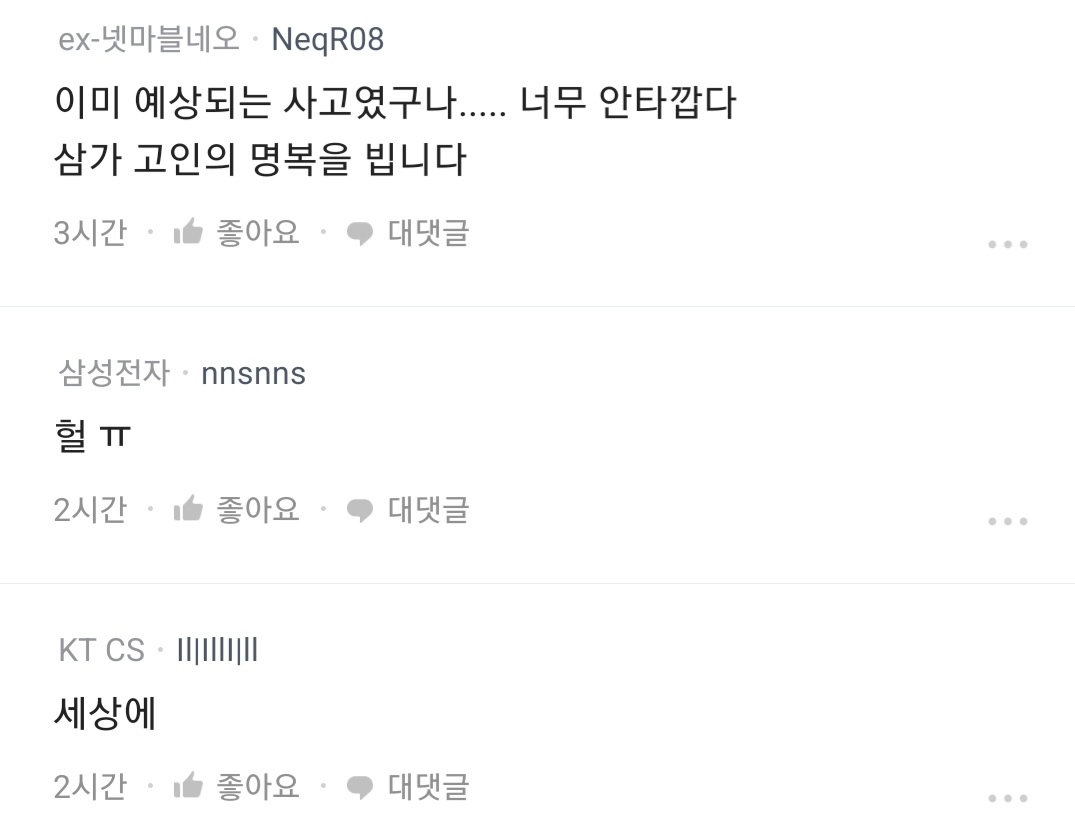1075x835 pixels.
Task: Tap 대댓글 reply under NeqR08's comment
Action: 428,233
